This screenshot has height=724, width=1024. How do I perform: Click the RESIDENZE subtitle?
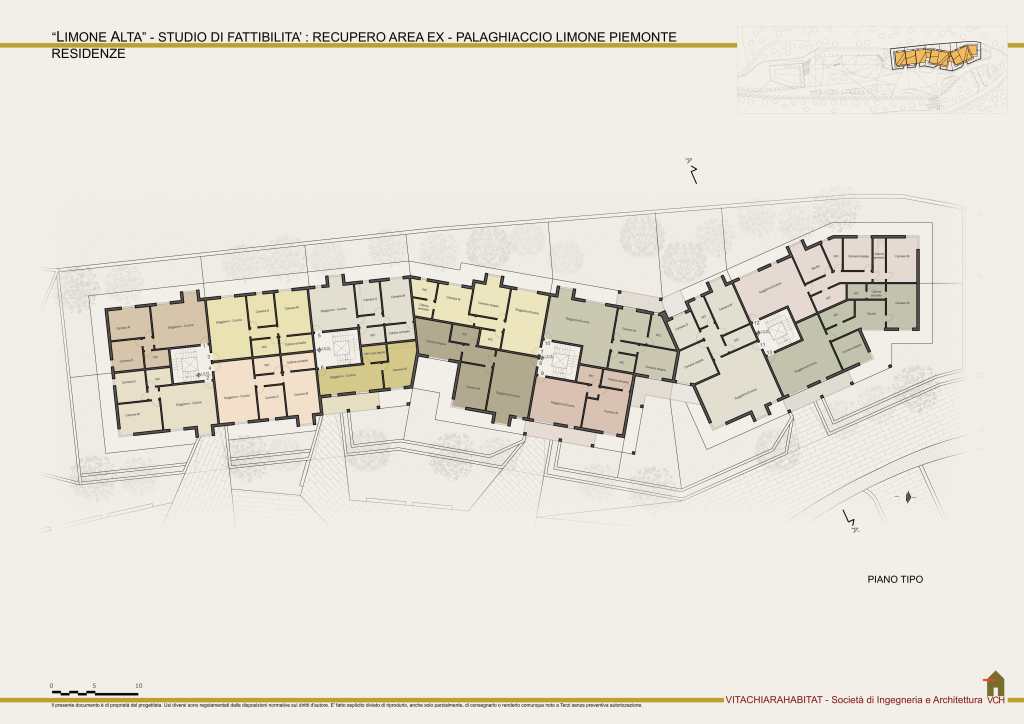88,54
